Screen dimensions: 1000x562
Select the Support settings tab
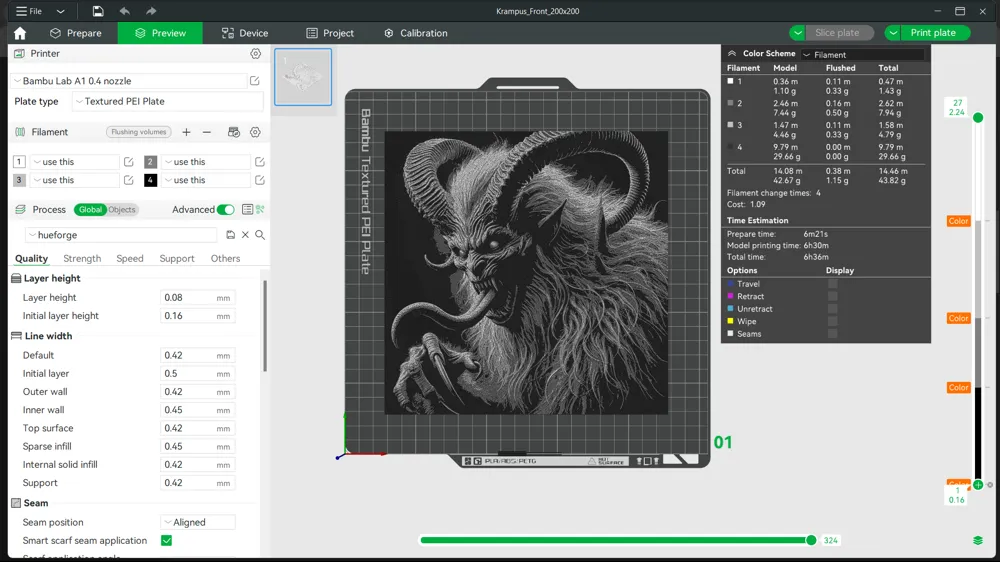click(x=177, y=258)
